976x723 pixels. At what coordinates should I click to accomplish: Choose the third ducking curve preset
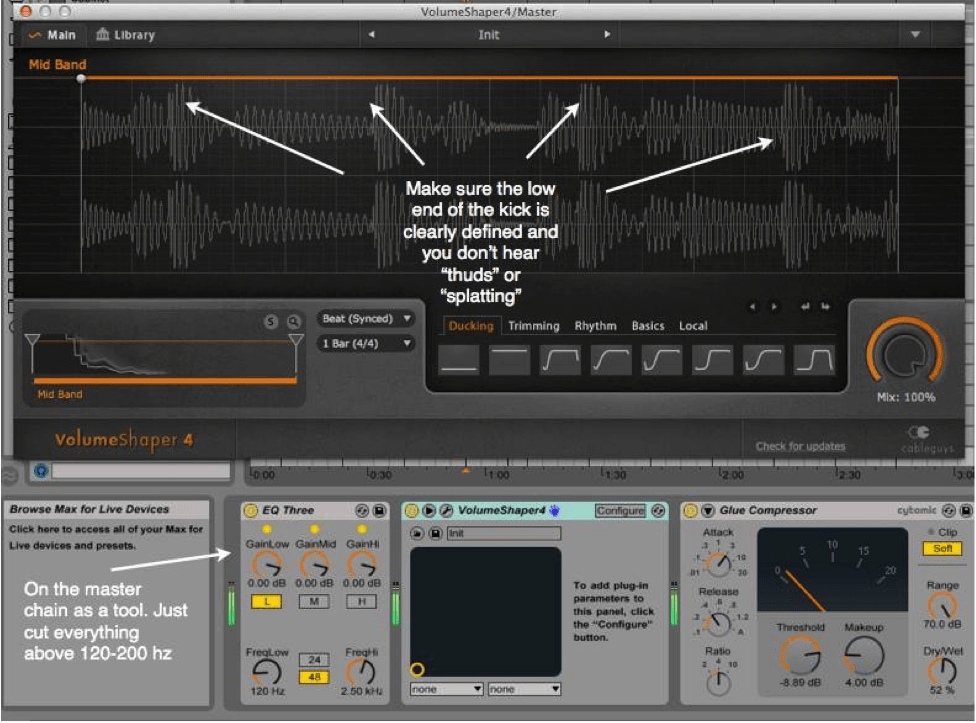560,360
